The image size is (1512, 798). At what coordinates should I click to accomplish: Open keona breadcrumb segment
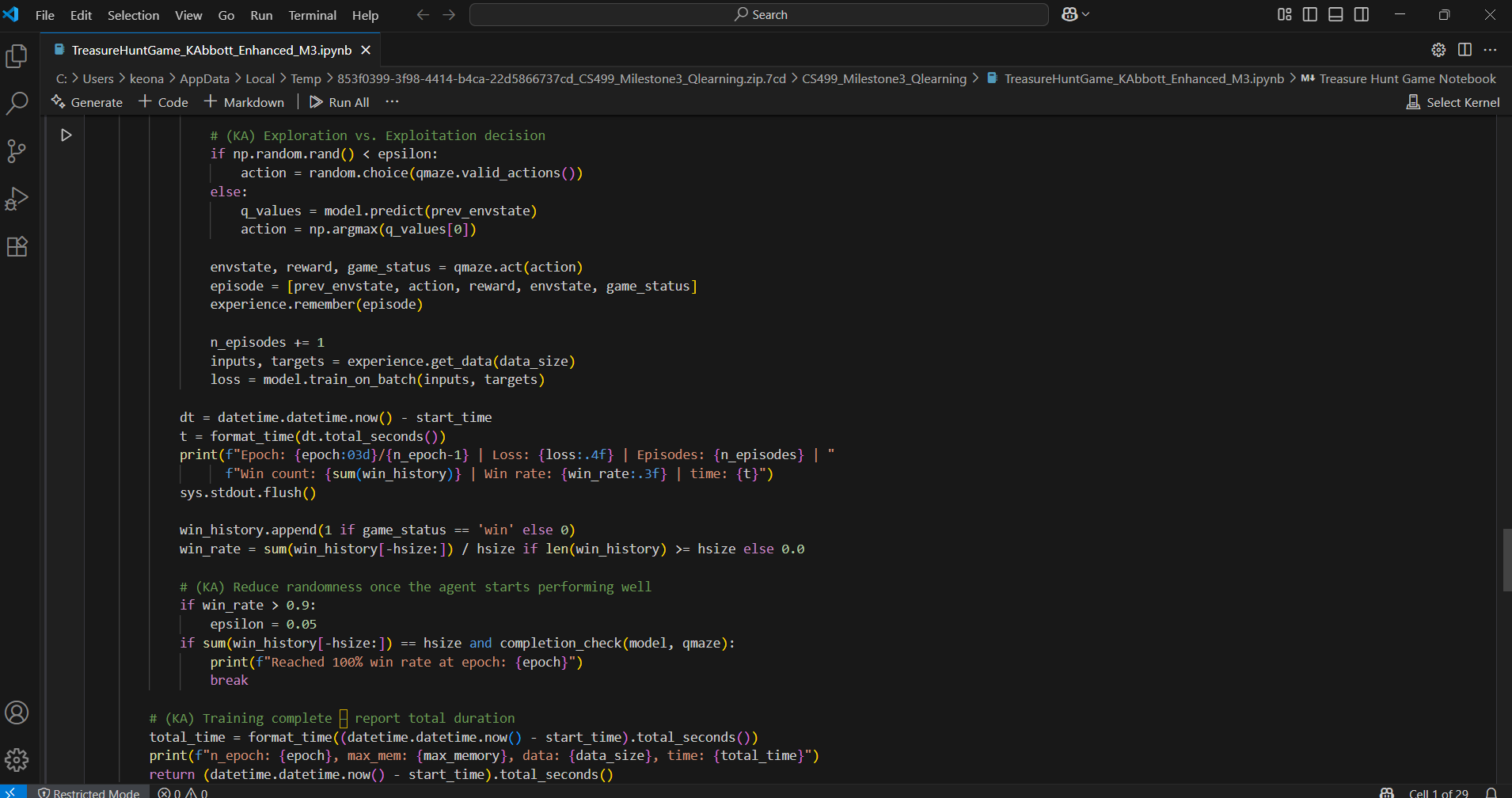(x=146, y=78)
